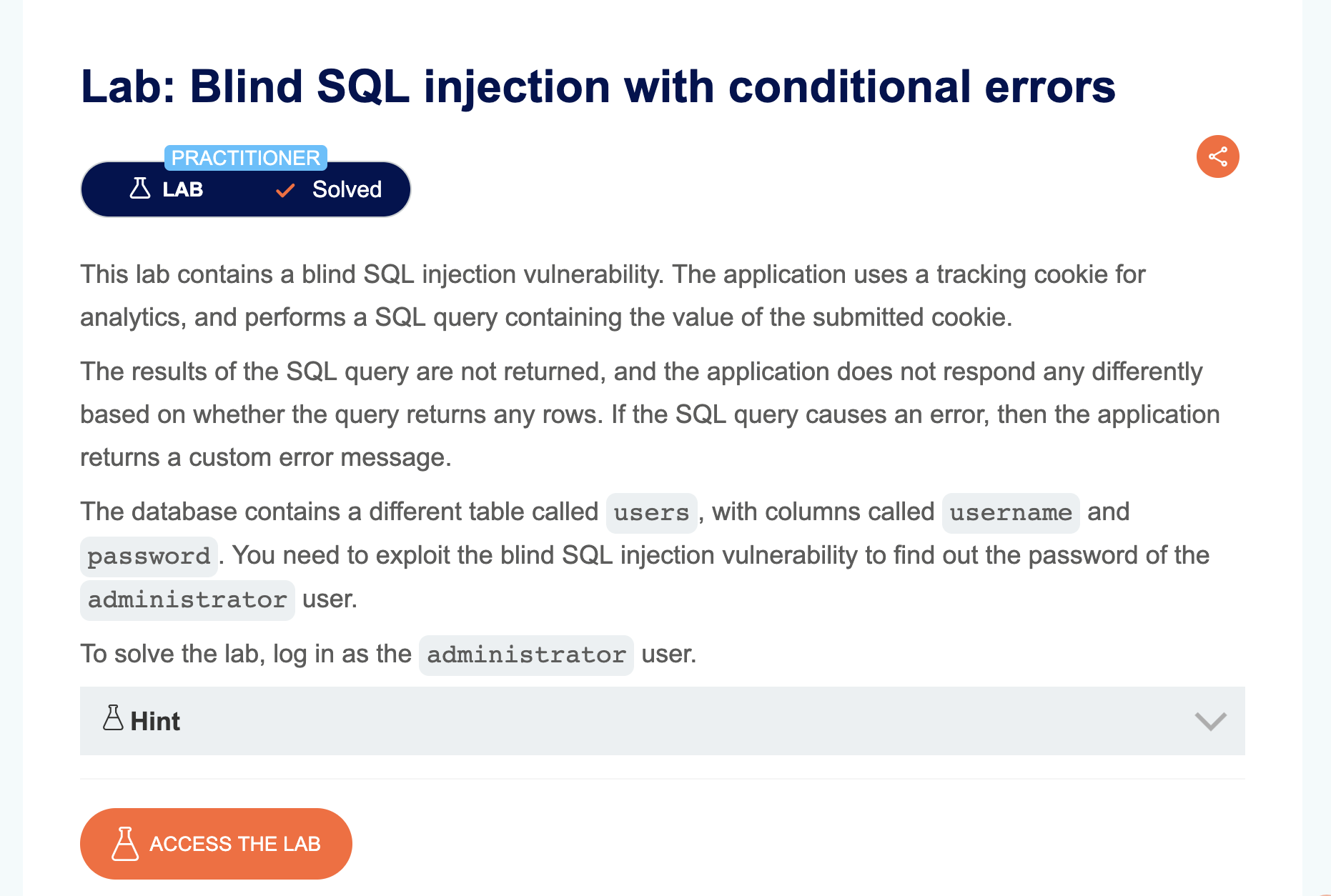Click the Solved status label

347,189
